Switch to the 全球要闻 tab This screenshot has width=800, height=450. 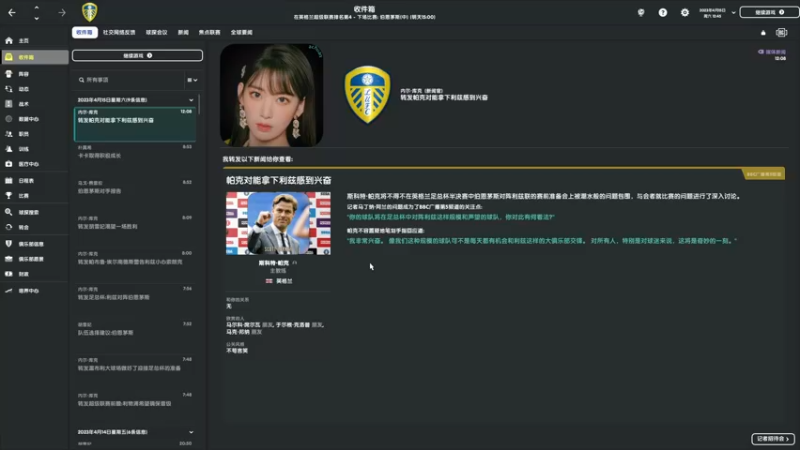pyautogui.click(x=242, y=32)
